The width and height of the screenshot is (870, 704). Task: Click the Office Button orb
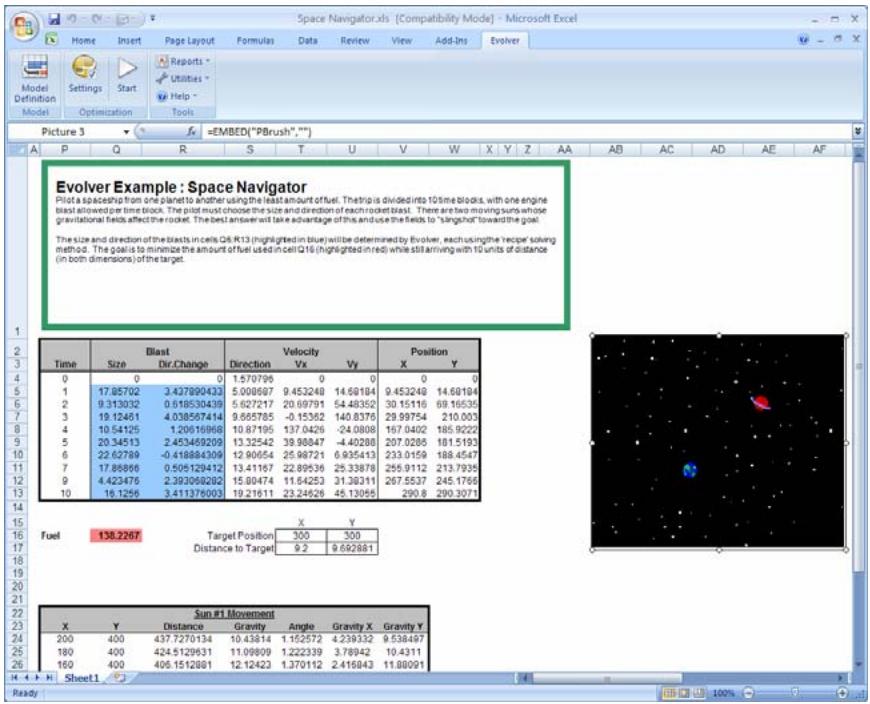click(x=22, y=23)
